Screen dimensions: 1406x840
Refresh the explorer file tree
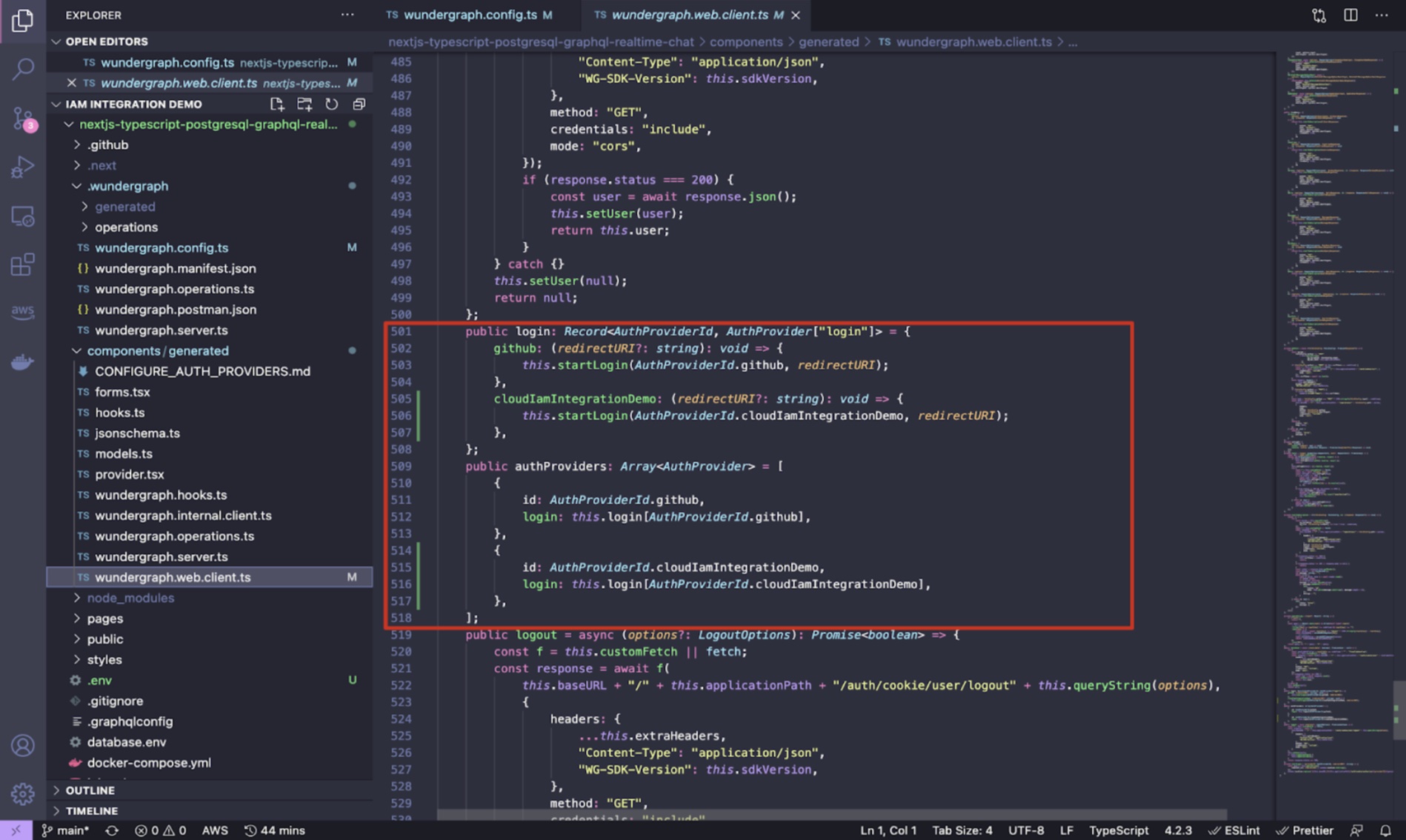331,104
